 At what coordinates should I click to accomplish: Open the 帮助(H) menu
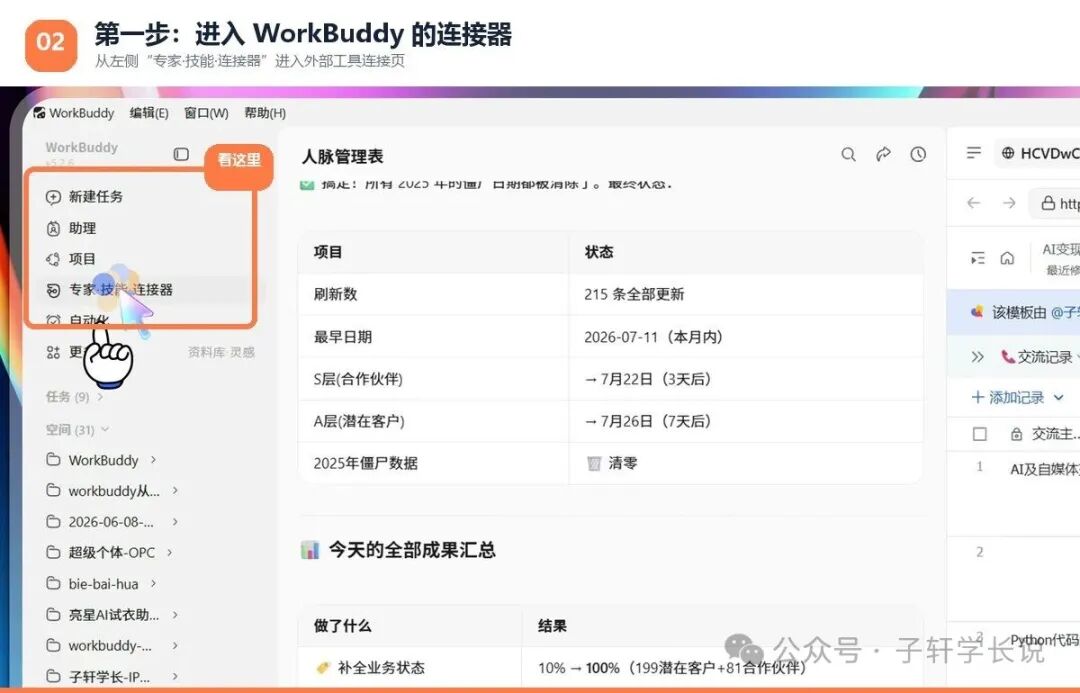coord(265,113)
